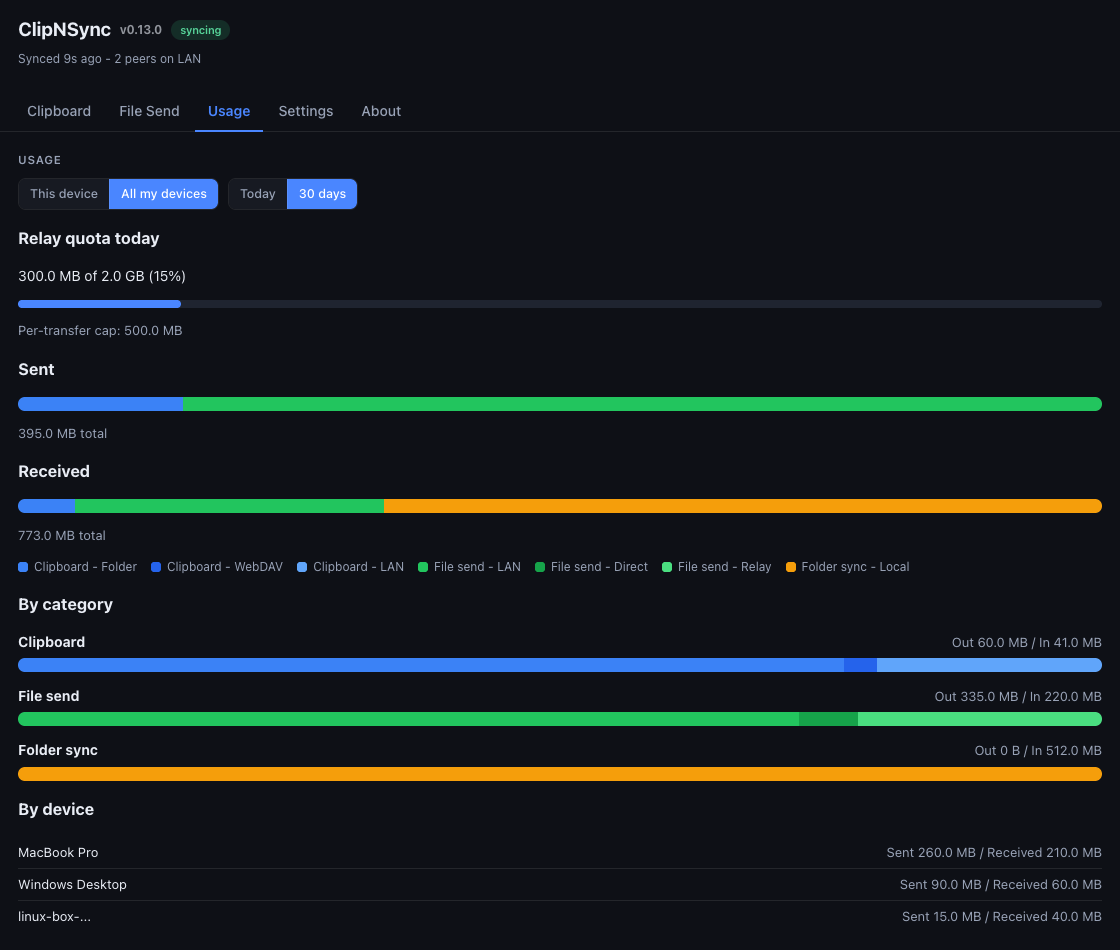Click the 'Received' heading

(54, 472)
